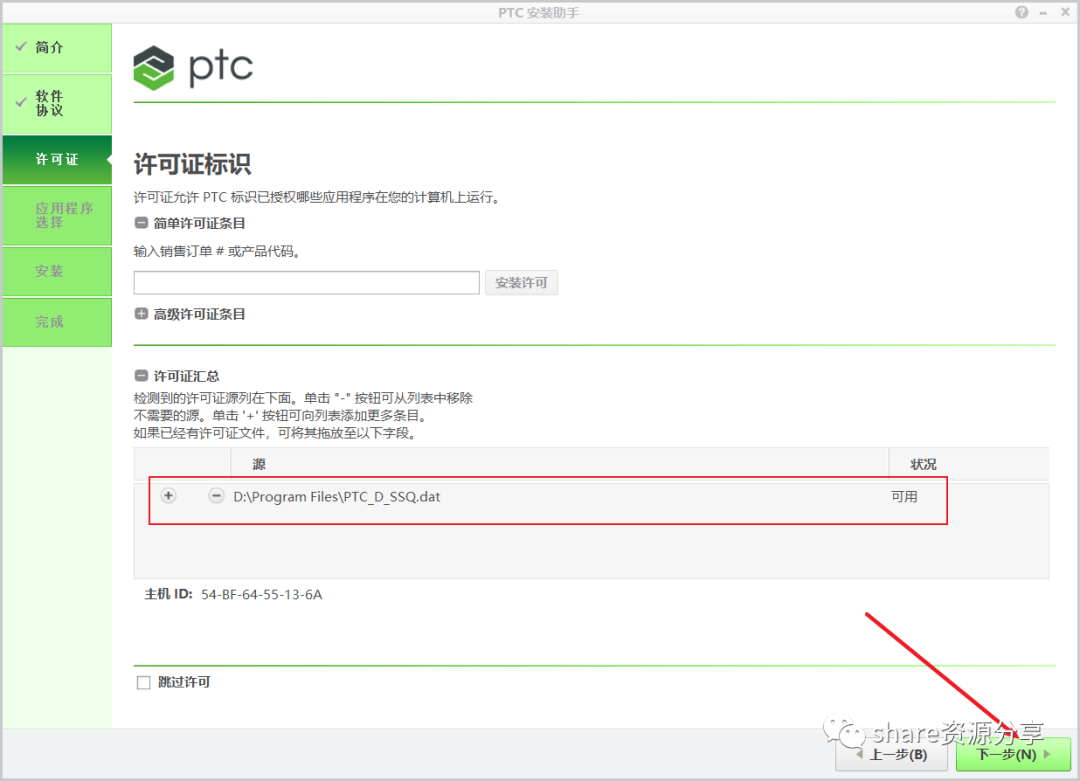Click the 安装许可 button
This screenshot has width=1080, height=781.
(521, 282)
